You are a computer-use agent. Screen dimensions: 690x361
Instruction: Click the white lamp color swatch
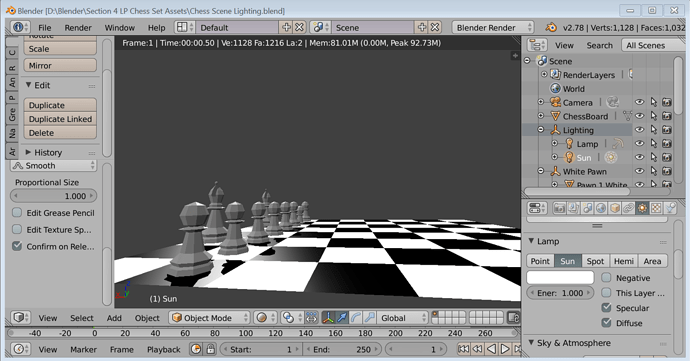[x=560, y=278]
